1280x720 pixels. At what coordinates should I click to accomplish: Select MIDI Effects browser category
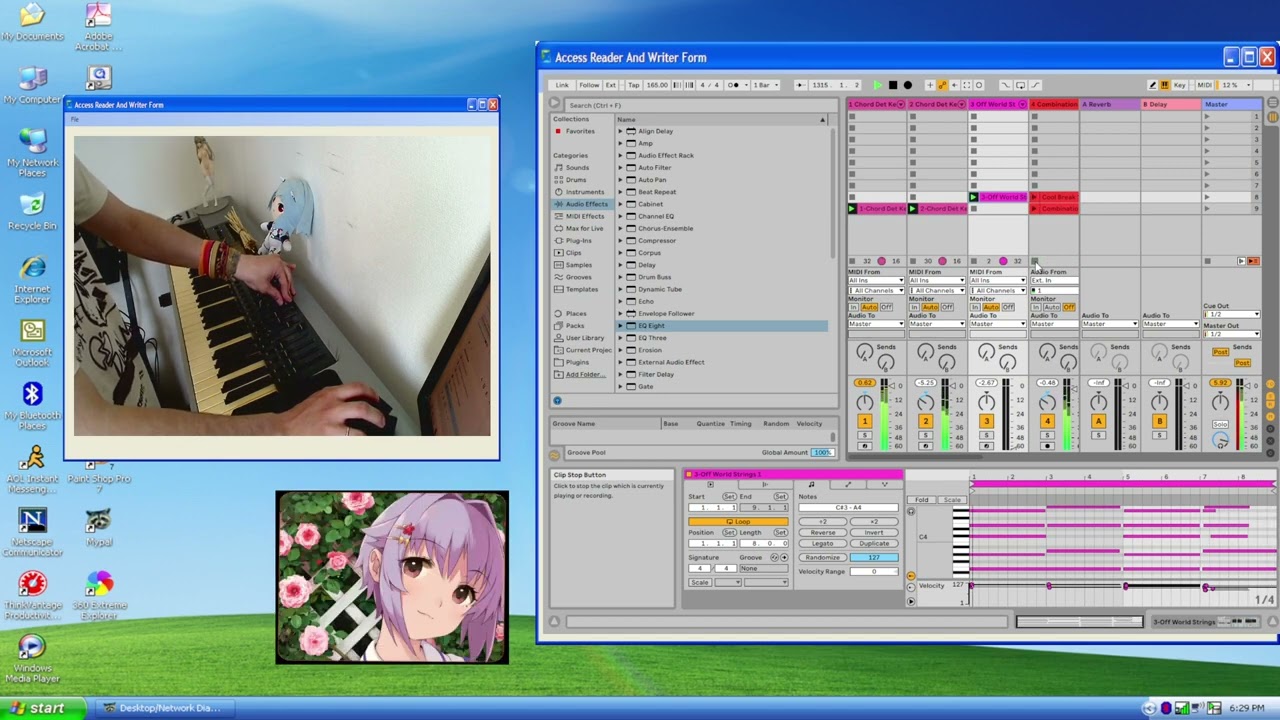(584, 216)
